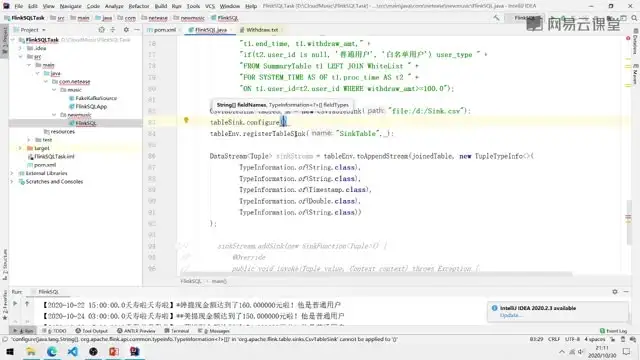Viewport: 640px width, 360px height.
Task: Click the netease breadcrumb in the navigation bar
Action: 155,18
